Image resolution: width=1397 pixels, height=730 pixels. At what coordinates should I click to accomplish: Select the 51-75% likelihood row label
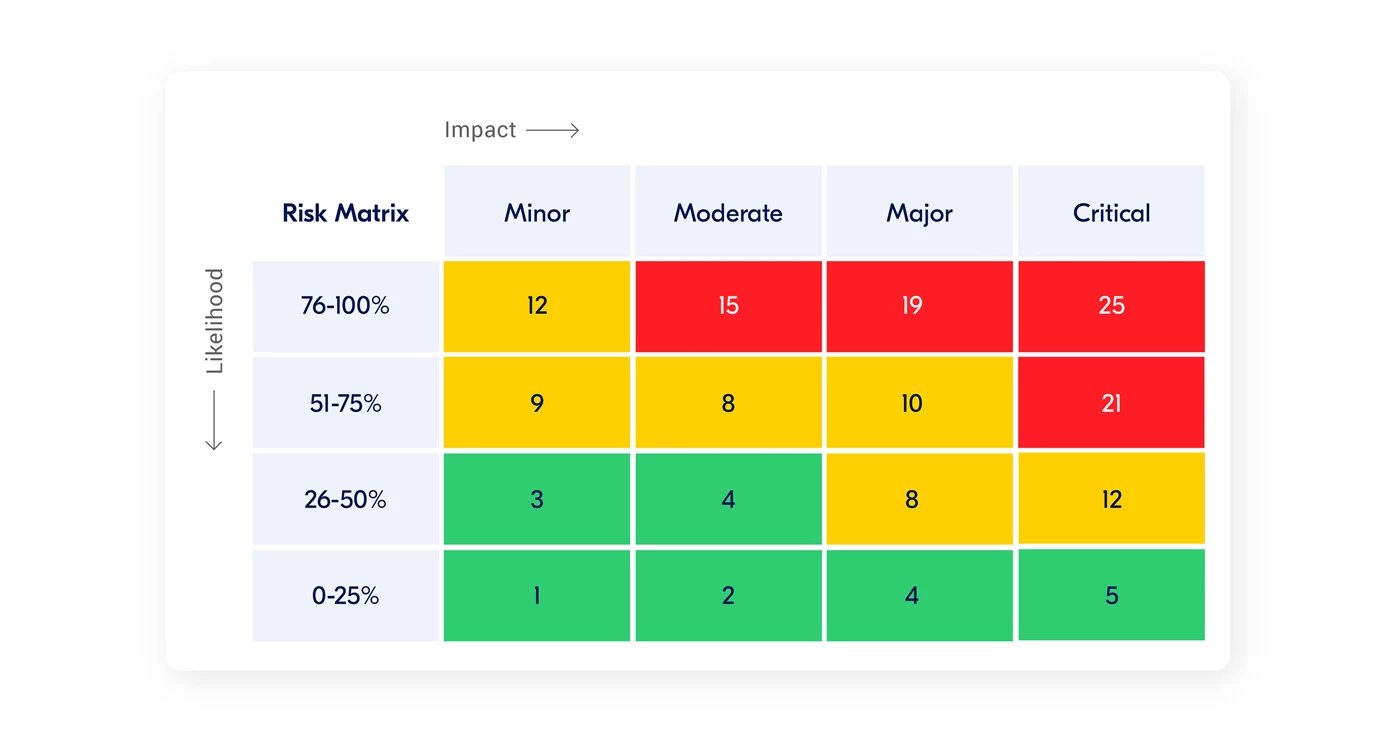click(x=345, y=403)
